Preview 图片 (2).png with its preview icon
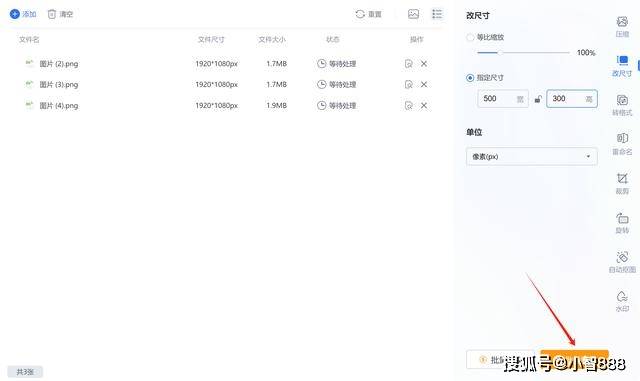Screen dimensions: 640x381 tap(409, 64)
